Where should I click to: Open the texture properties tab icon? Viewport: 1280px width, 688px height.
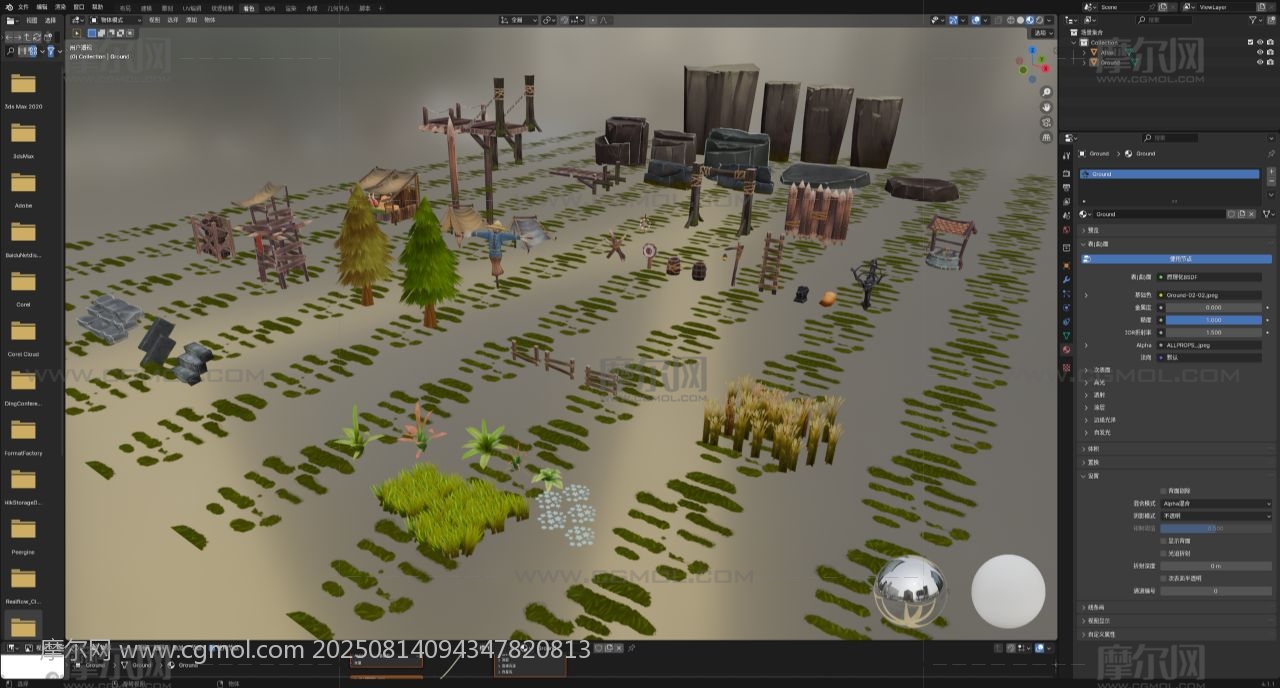[1067, 368]
